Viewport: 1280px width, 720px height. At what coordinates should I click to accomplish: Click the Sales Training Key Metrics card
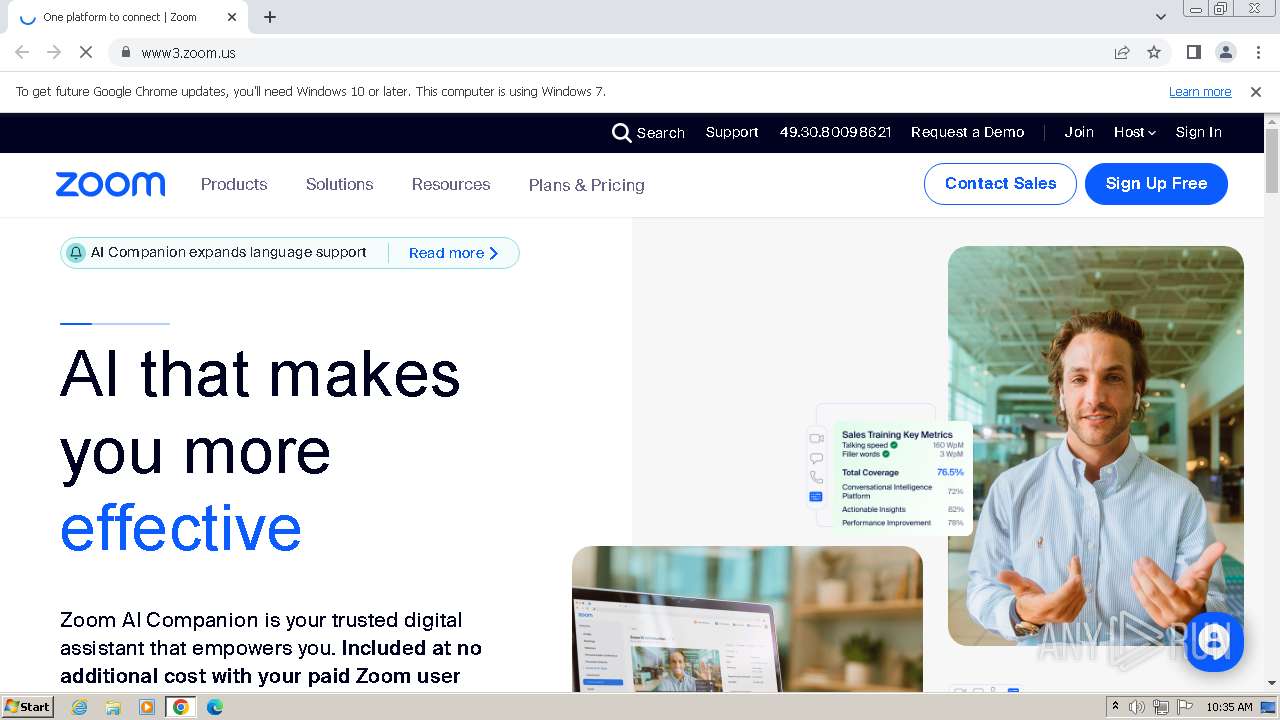pyautogui.click(x=903, y=478)
